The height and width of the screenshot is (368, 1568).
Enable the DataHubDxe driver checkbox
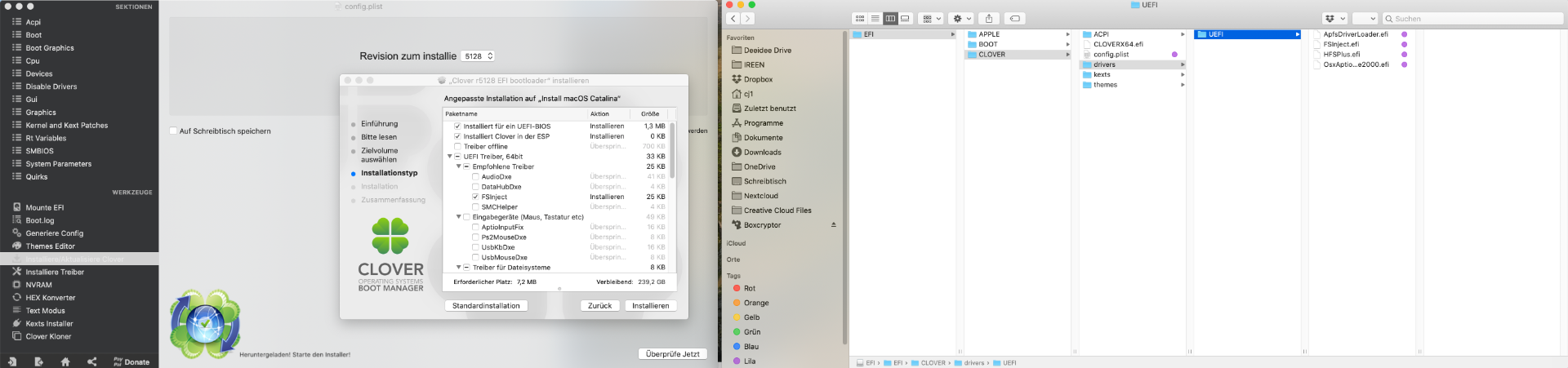[x=475, y=187]
